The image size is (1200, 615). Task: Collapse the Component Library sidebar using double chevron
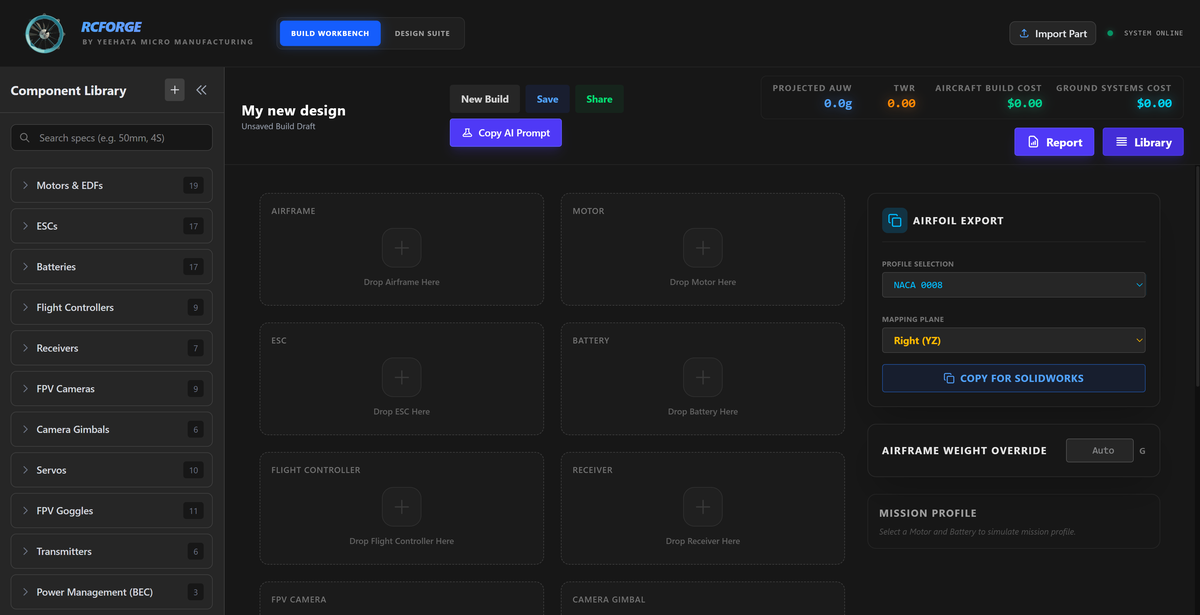pyautogui.click(x=201, y=90)
